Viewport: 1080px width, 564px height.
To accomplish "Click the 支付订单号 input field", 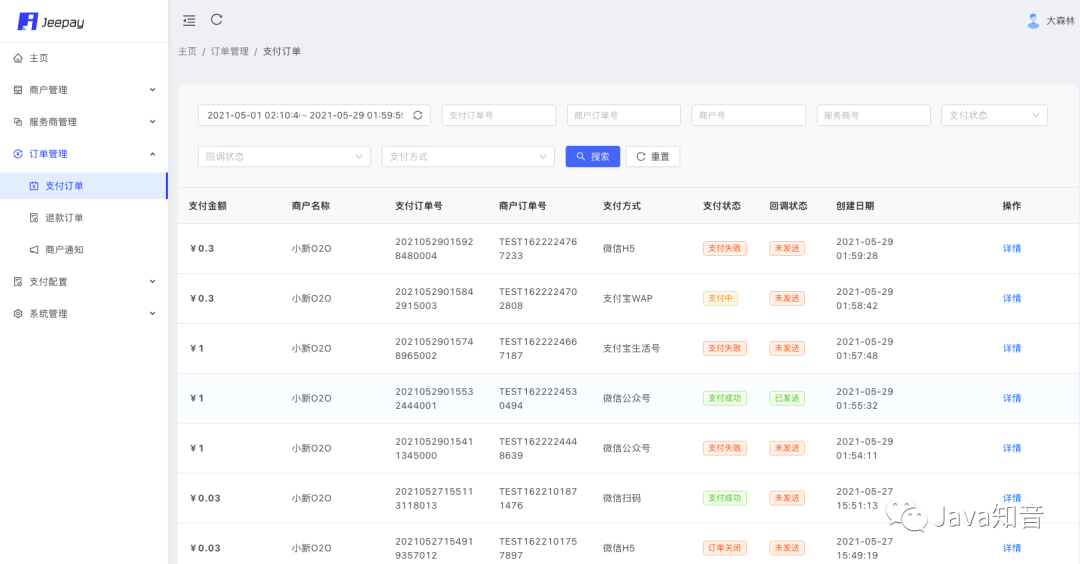I will coord(499,115).
